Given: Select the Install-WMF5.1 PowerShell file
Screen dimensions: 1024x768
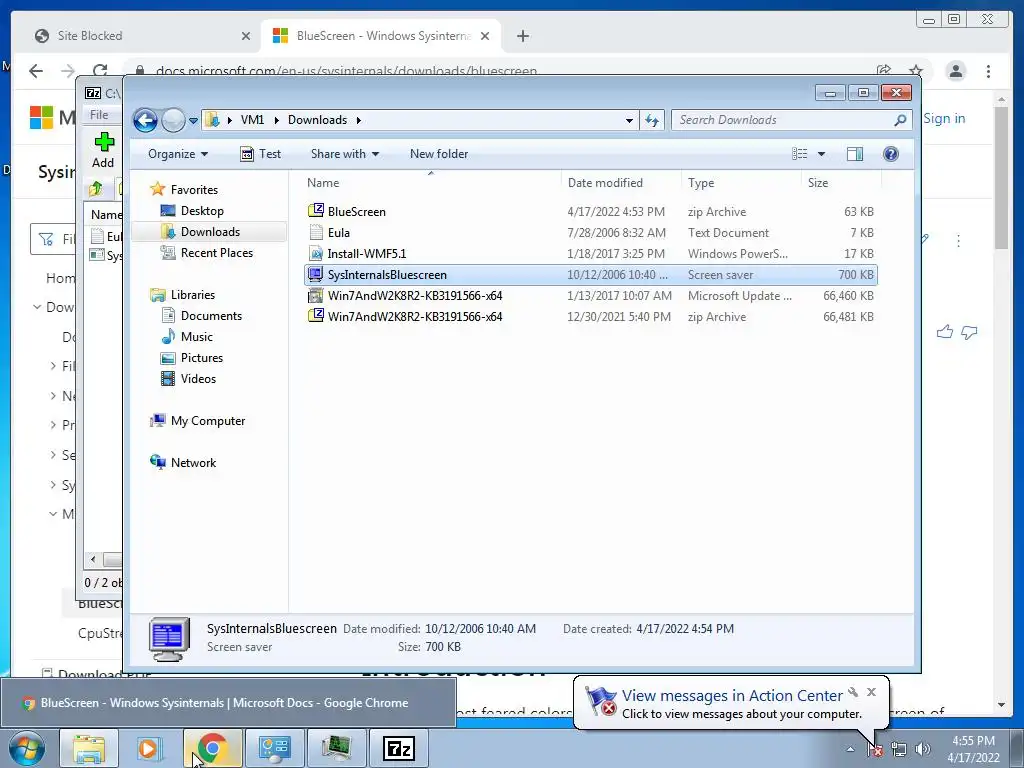Looking at the screenshot, I should pos(590,253).
